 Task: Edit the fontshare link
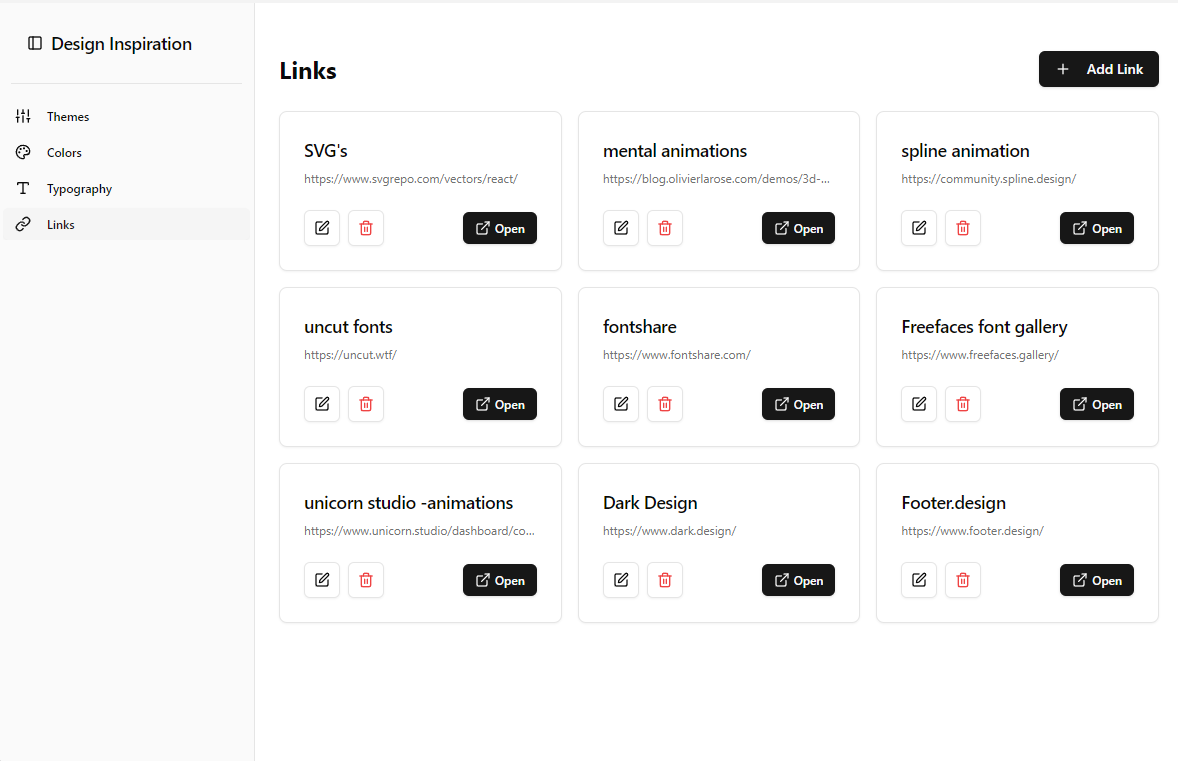click(x=621, y=404)
